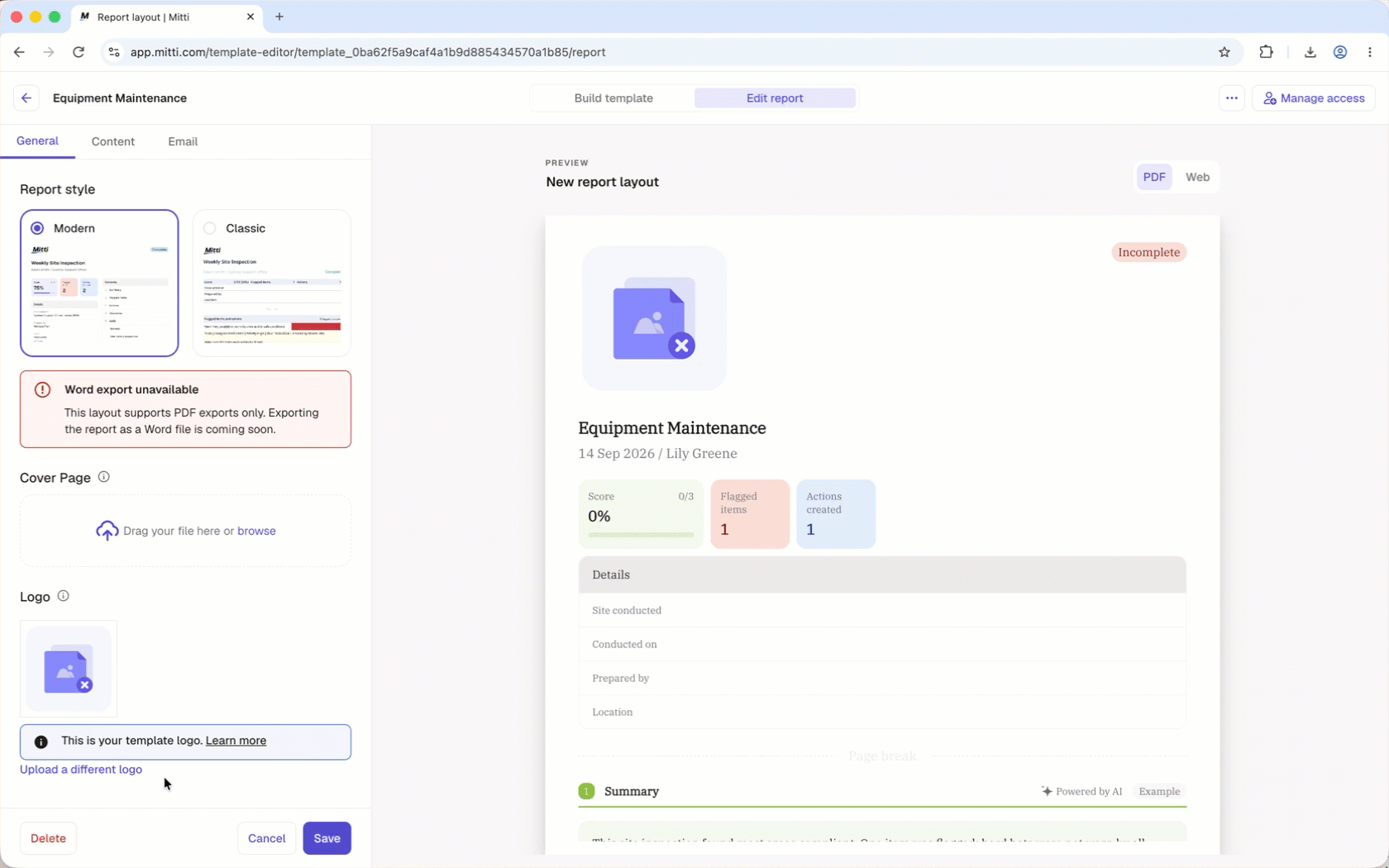Reload the page
The height and width of the screenshot is (868, 1389).
pos(79,52)
